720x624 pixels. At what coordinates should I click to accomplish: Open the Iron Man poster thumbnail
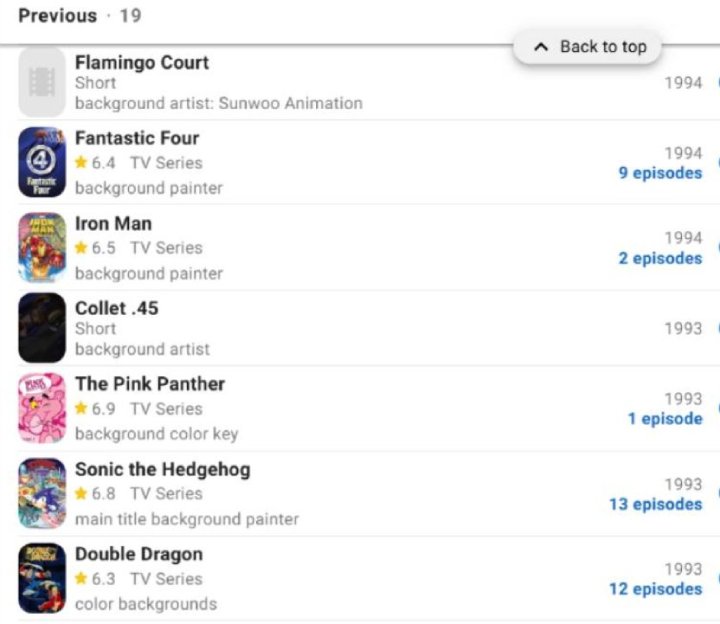click(42, 247)
